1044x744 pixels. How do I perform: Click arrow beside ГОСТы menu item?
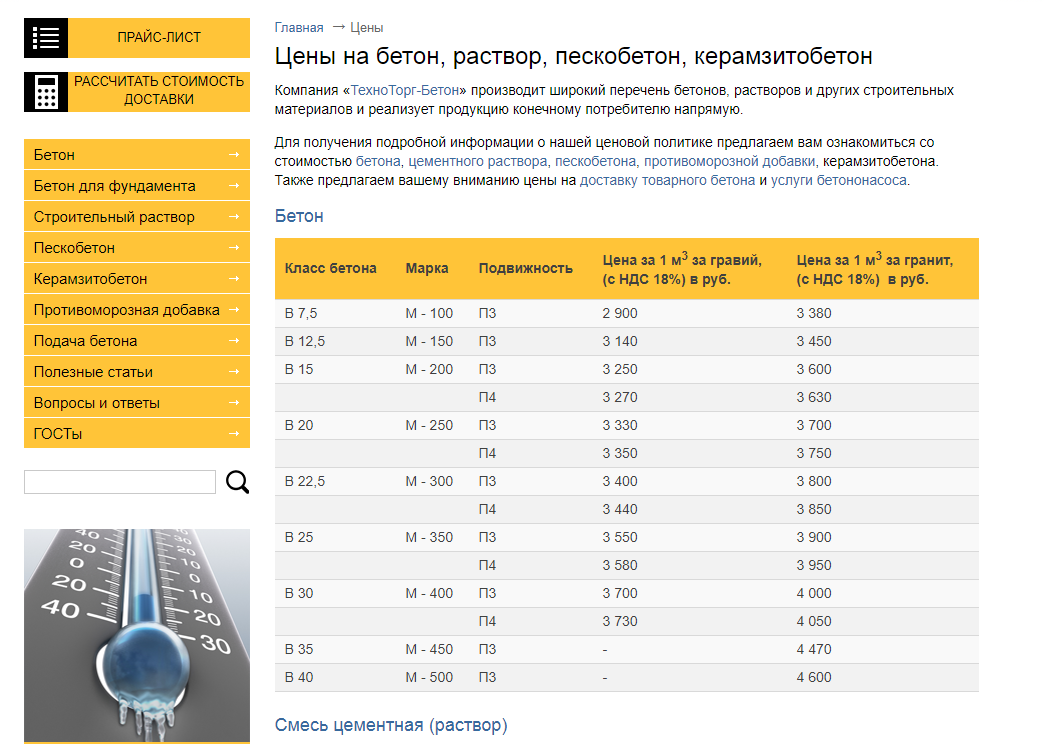[x=233, y=434]
